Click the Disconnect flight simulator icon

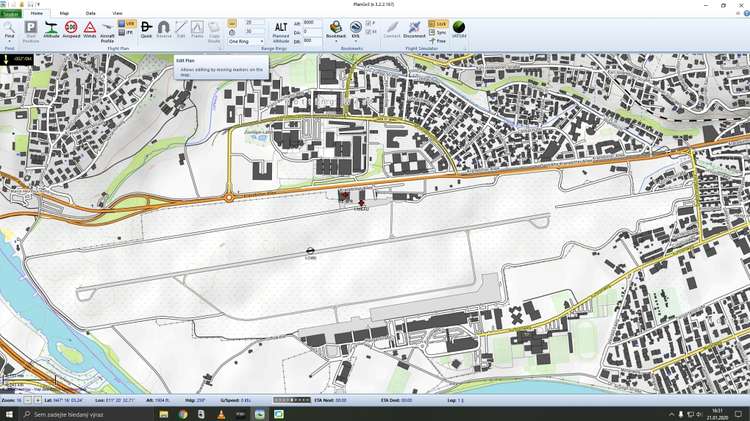(x=414, y=29)
